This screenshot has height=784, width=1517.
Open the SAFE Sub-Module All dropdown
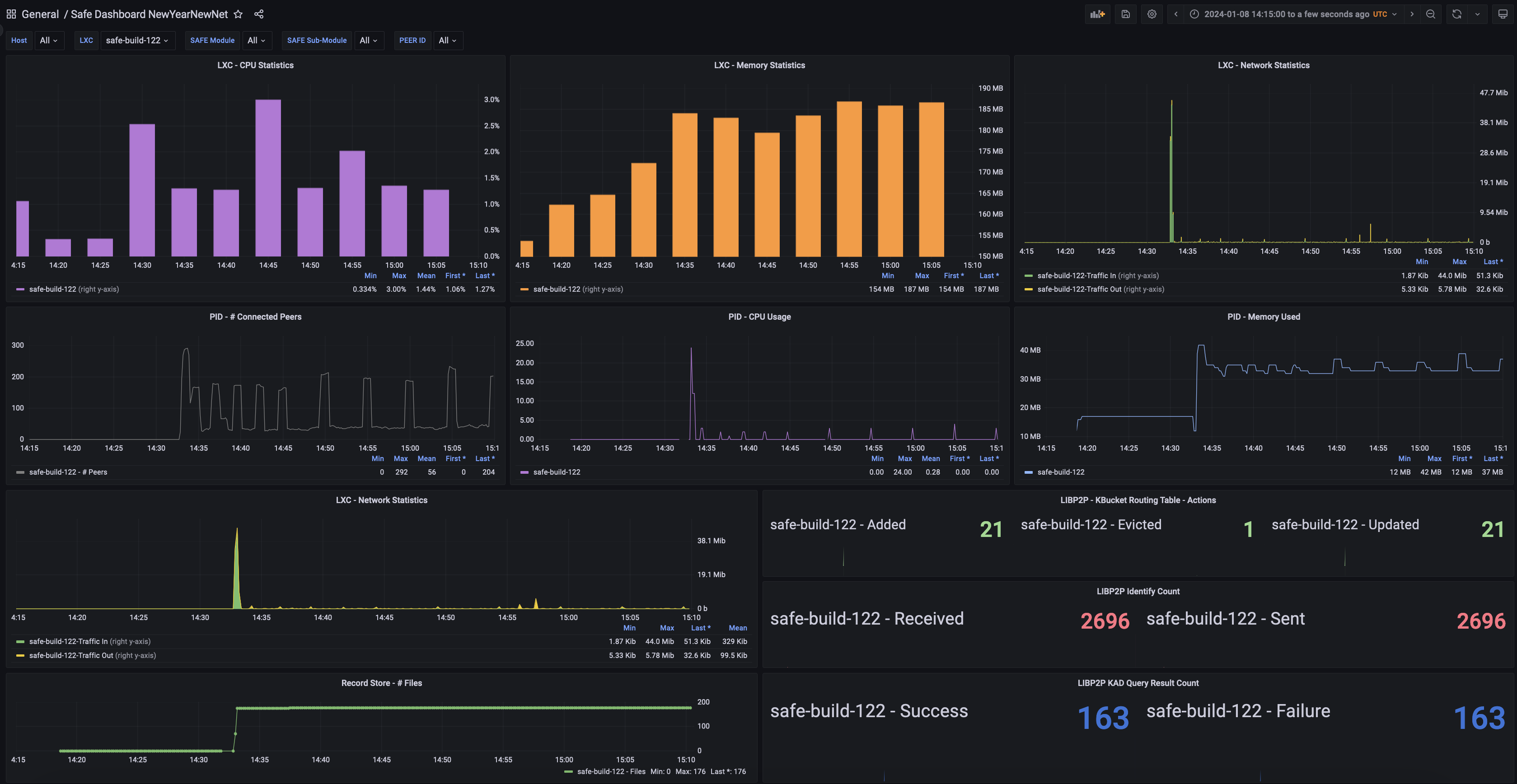(x=369, y=41)
